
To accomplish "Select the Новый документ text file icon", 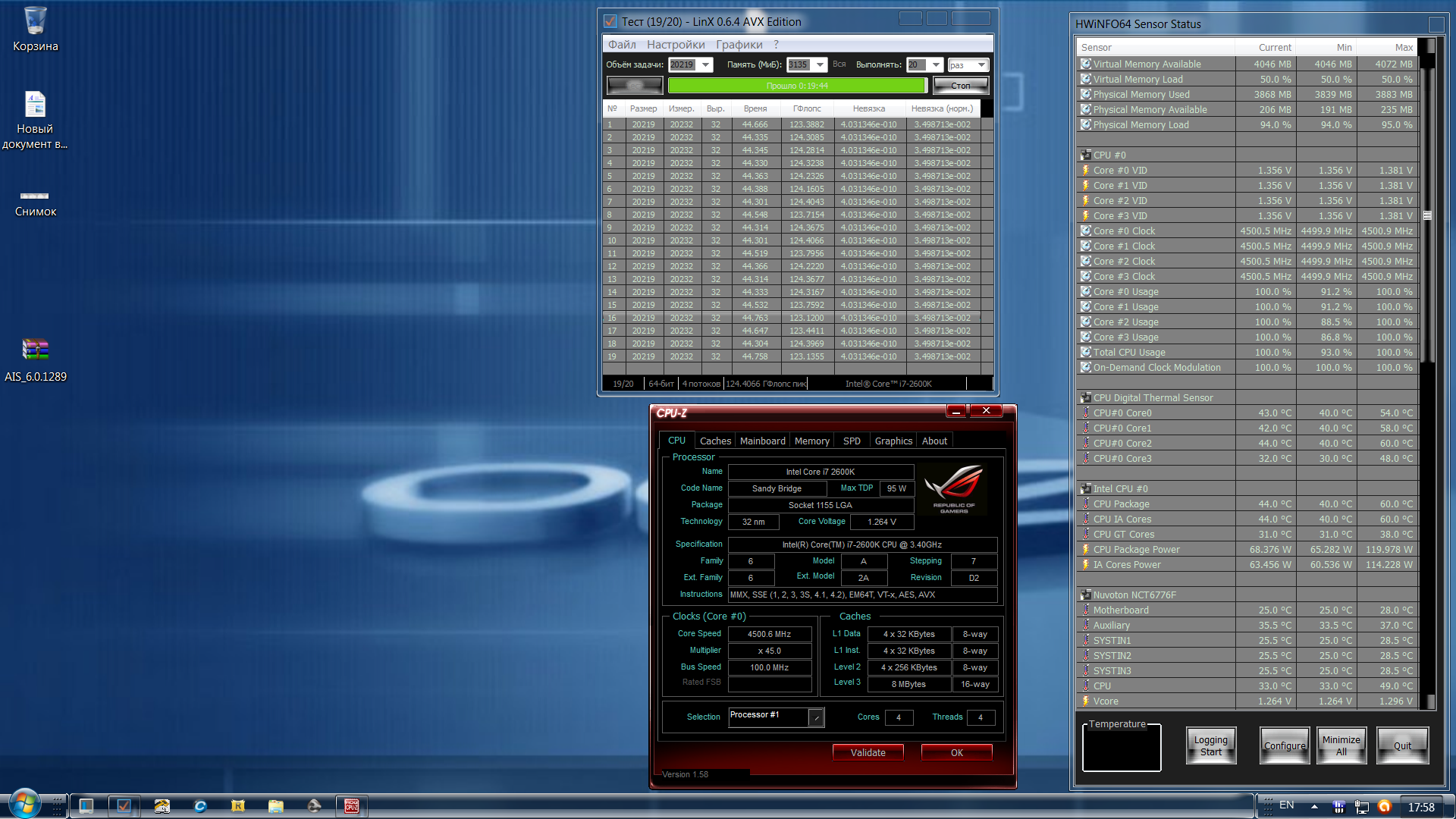I will click(35, 104).
